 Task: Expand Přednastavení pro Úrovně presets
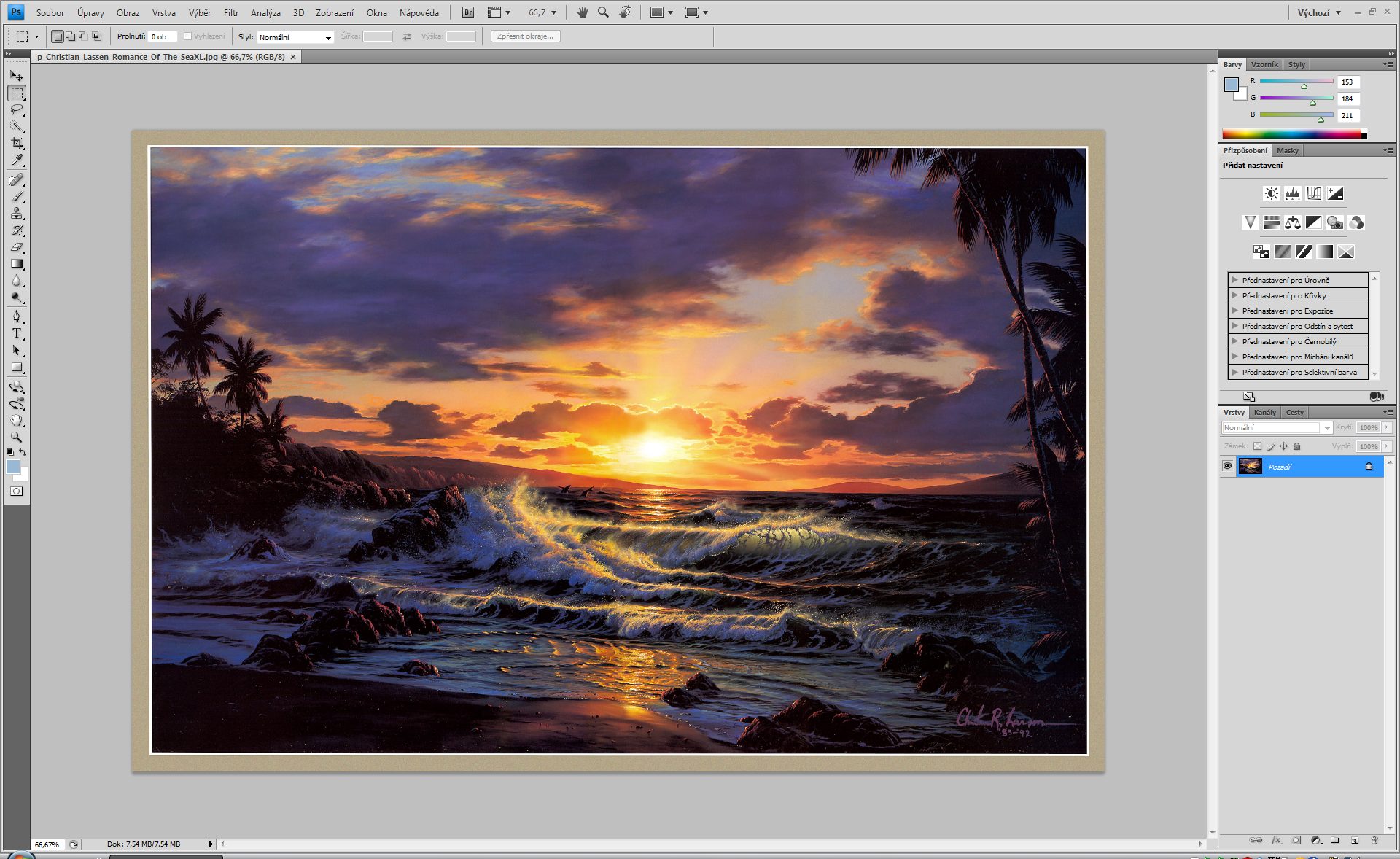pos(1234,279)
